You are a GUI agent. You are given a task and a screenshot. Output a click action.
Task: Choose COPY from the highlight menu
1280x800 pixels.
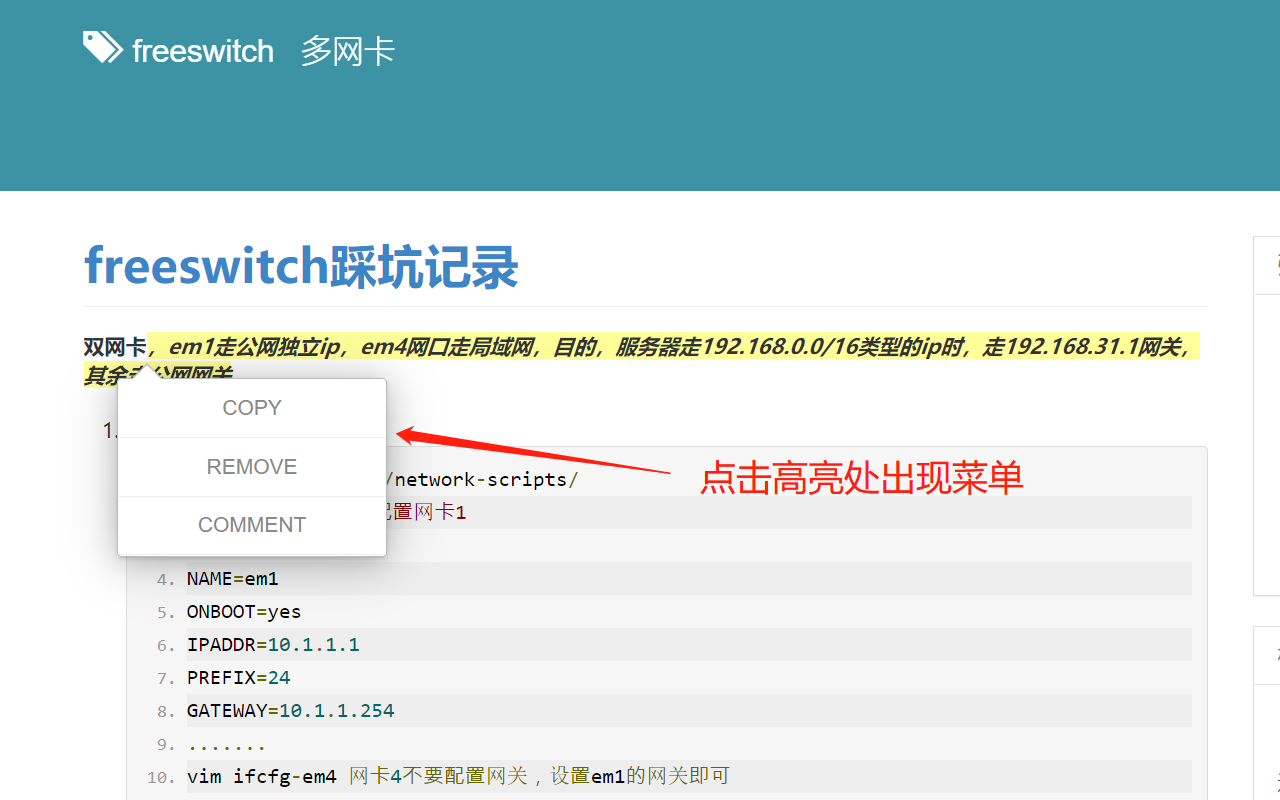pos(252,408)
